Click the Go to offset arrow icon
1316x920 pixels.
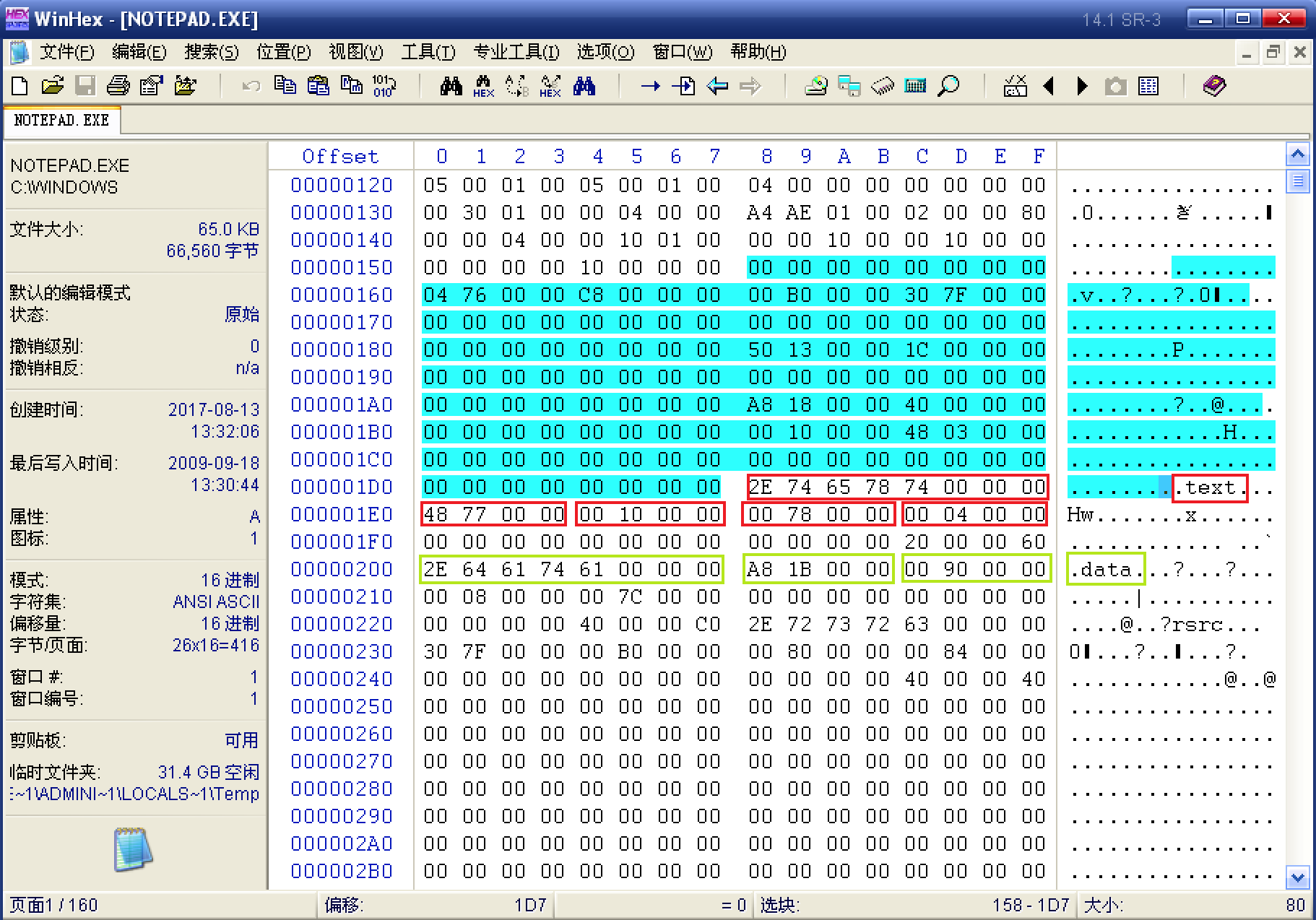click(x=650, y=86)
